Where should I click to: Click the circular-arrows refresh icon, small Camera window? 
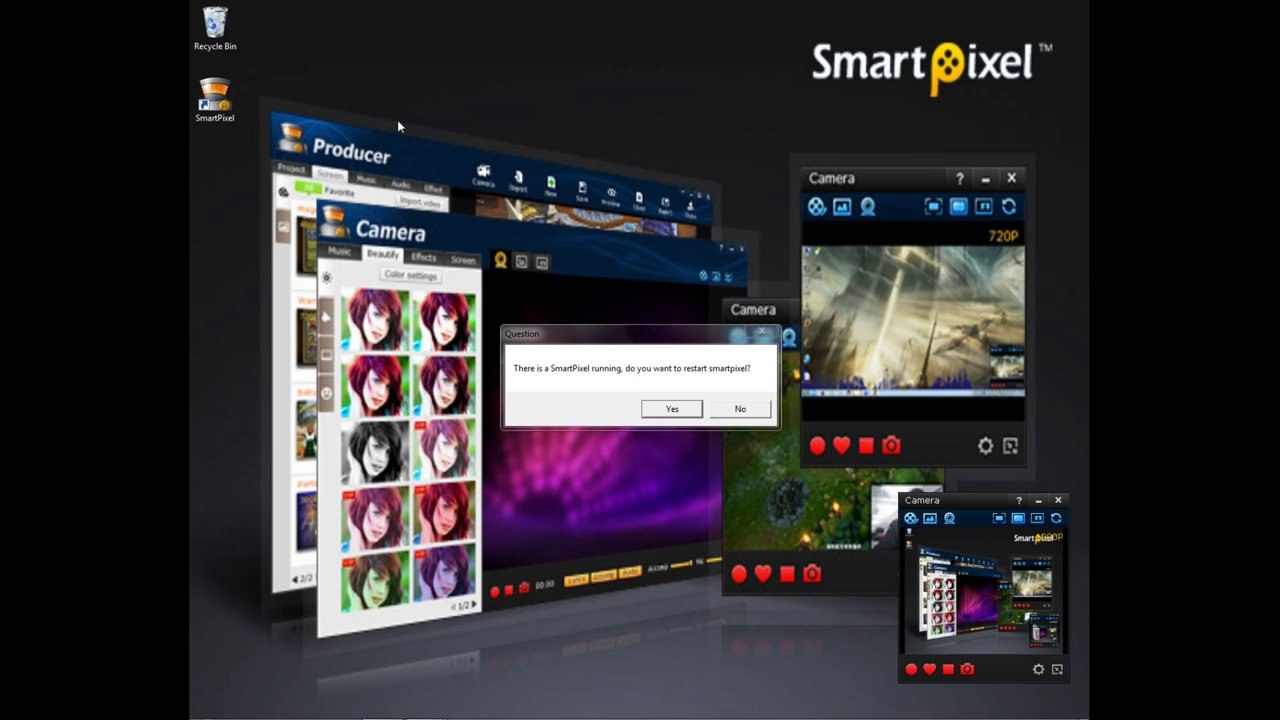point(1056,518)
